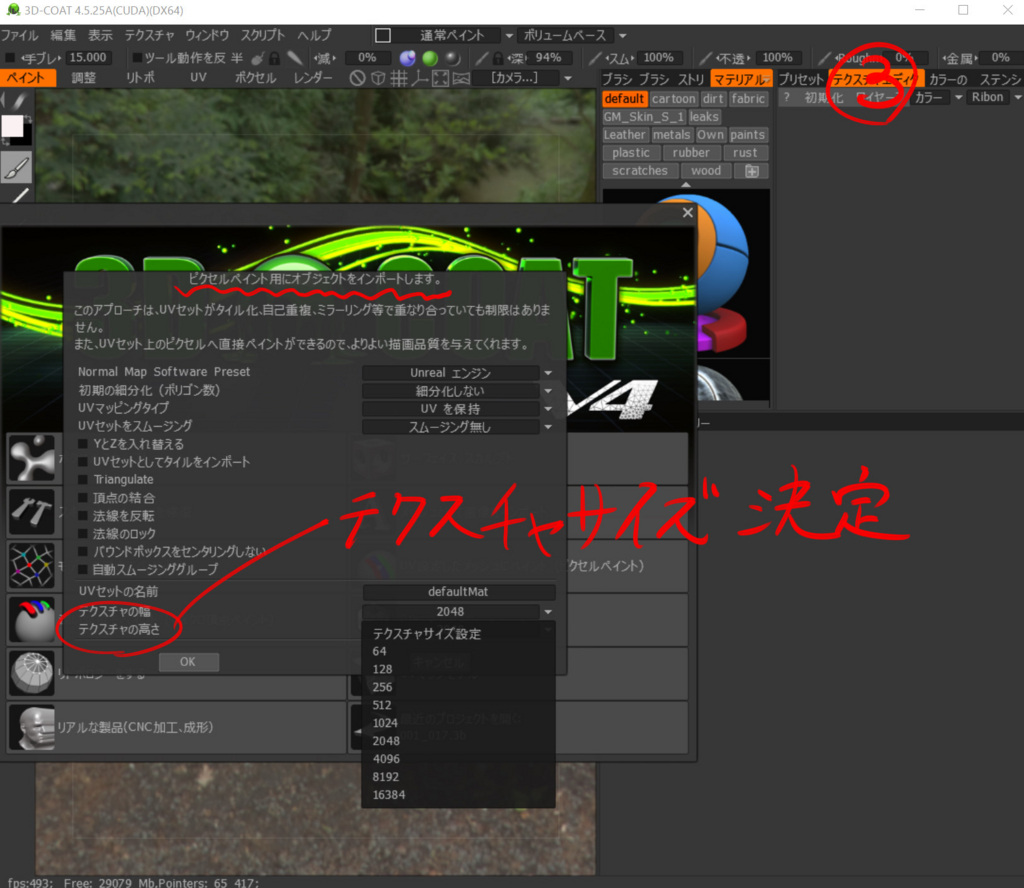Click the green sphere material icon
Image resolution: width=1024 pixels, height=888 pixels.
coord(430,58)
